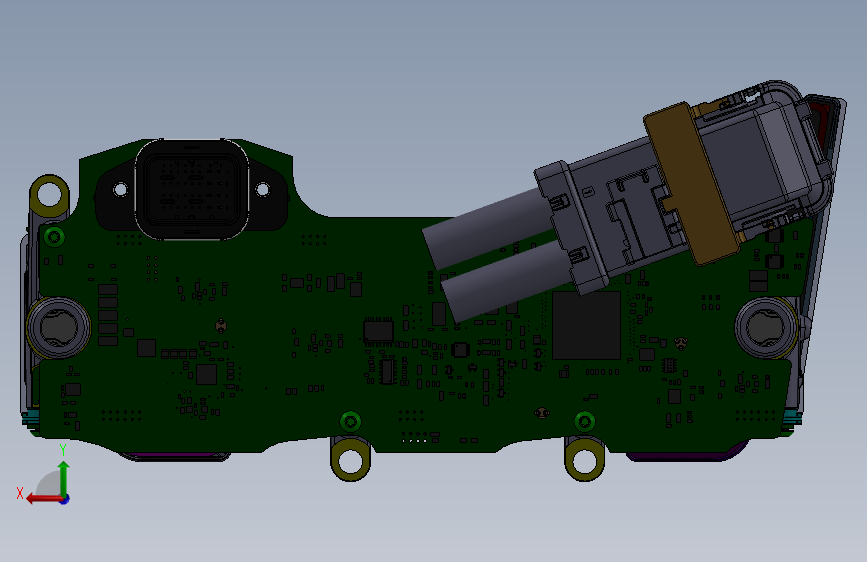Select the right mounting hole of black connector flange
The height and width of the screenshot is (562, 867).
[x=263, y=190]
